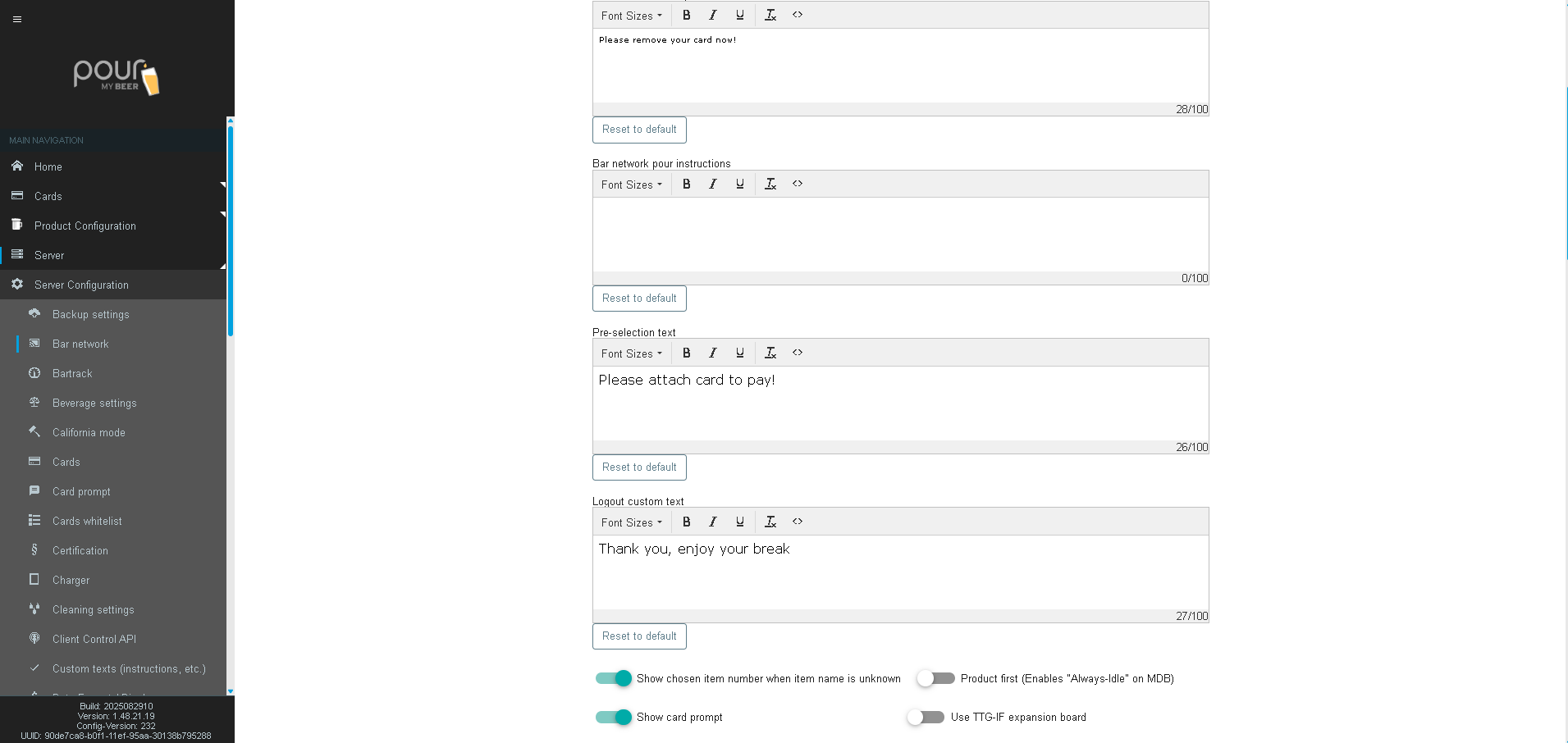
Task: Clear formatting in Logout custom text editor
Action: pos(770,522)
